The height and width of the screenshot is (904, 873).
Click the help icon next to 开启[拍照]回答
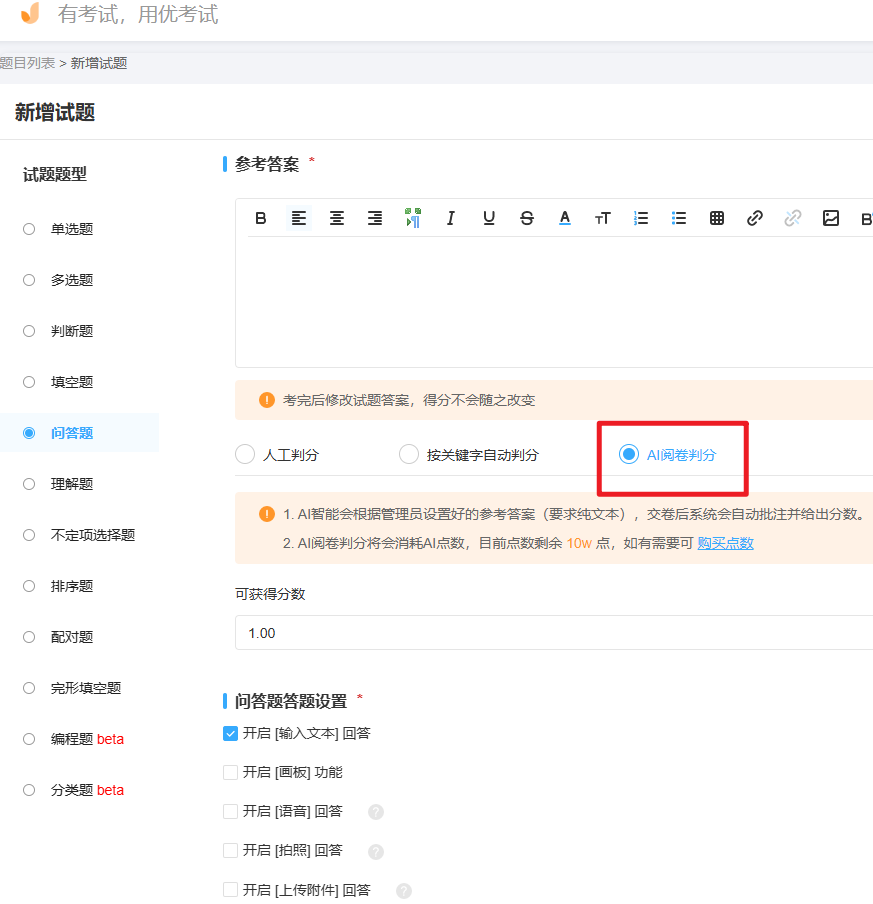pyautogui.click(x=377, y=850)
